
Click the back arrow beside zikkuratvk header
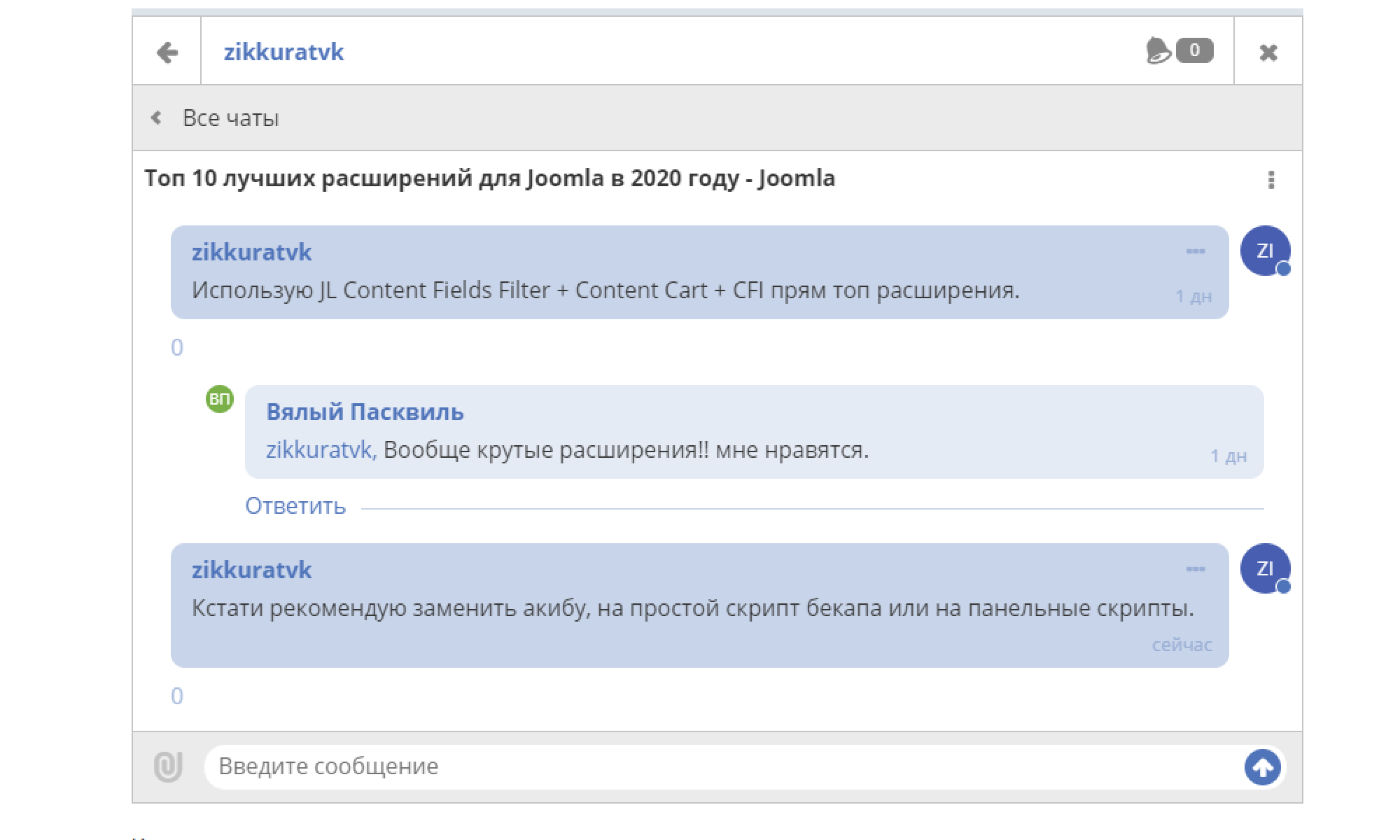pos(167,52)
